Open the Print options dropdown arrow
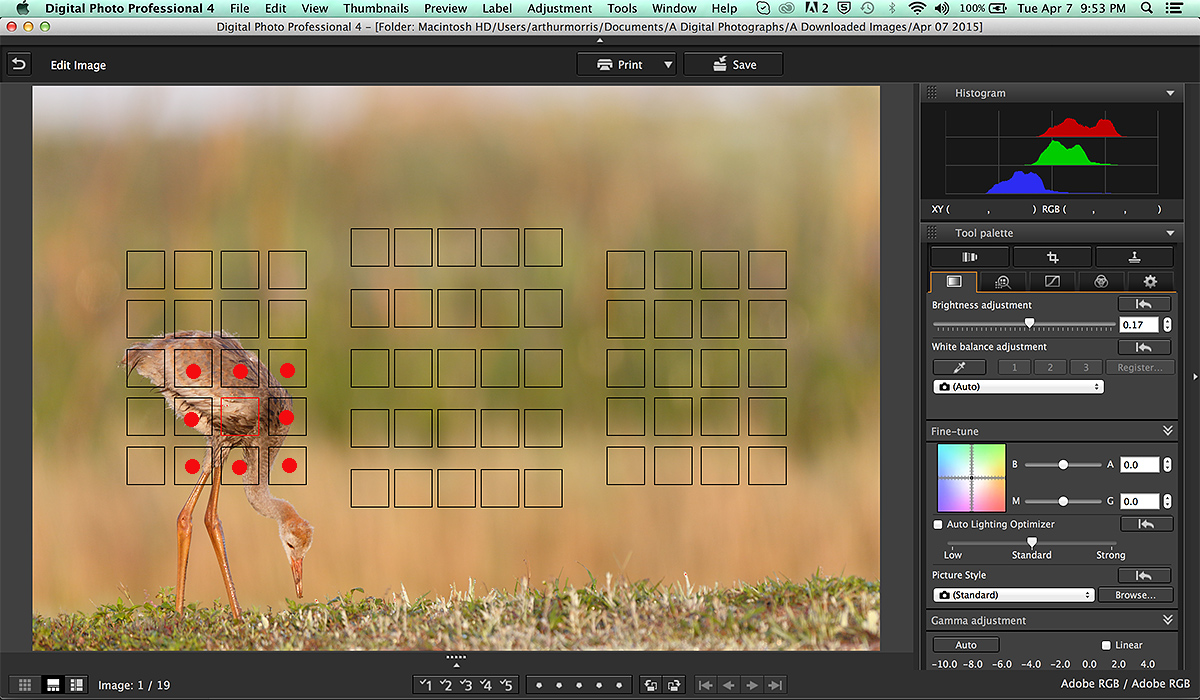This screenshot has height=700, width=1200. (x=668, y=65)
